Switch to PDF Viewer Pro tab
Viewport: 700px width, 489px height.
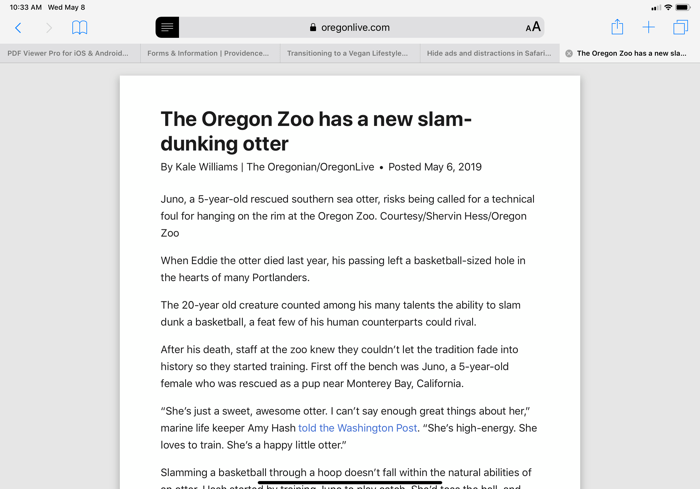[x=68, y=53]
